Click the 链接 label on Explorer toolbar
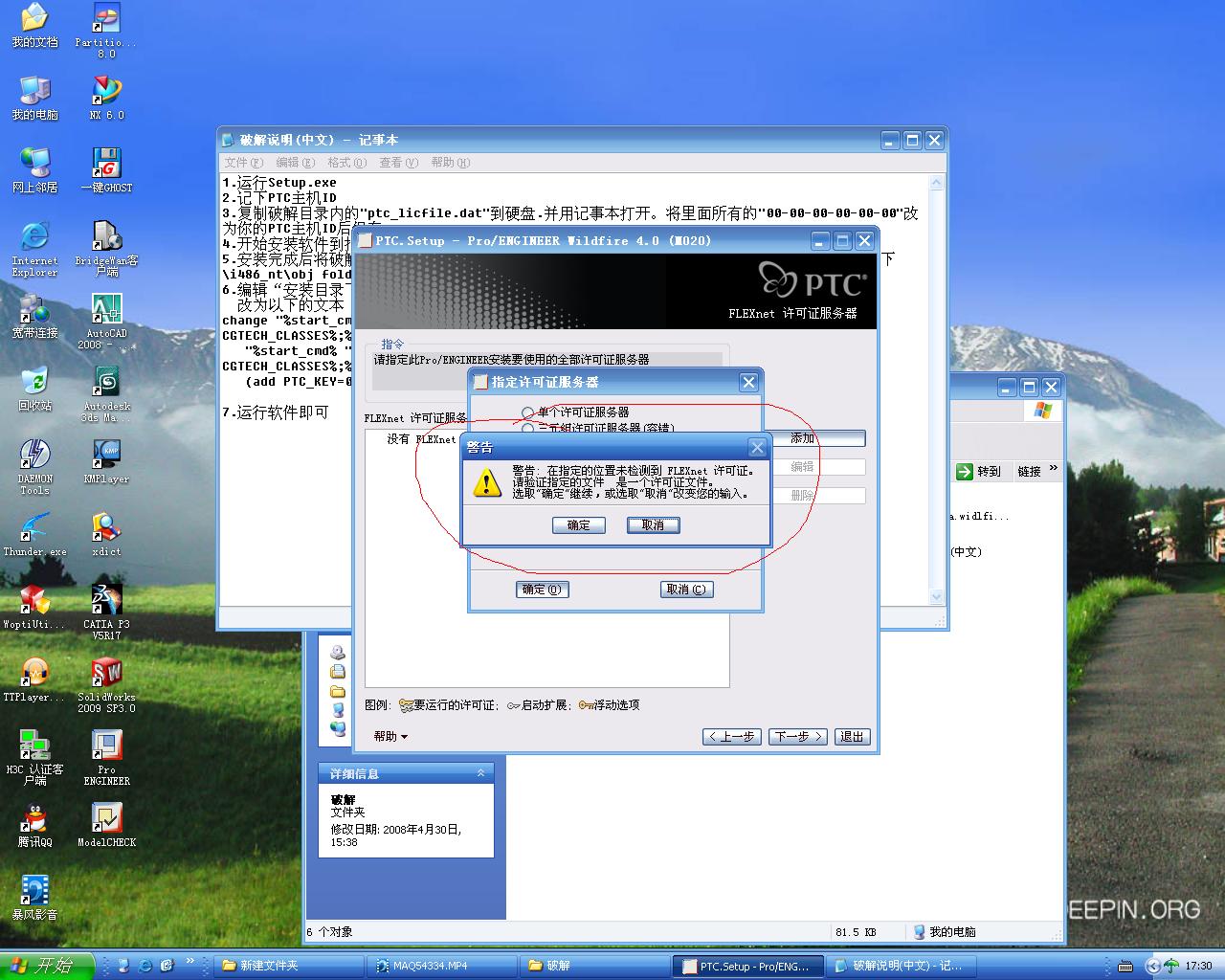 tap(1029, 471)
